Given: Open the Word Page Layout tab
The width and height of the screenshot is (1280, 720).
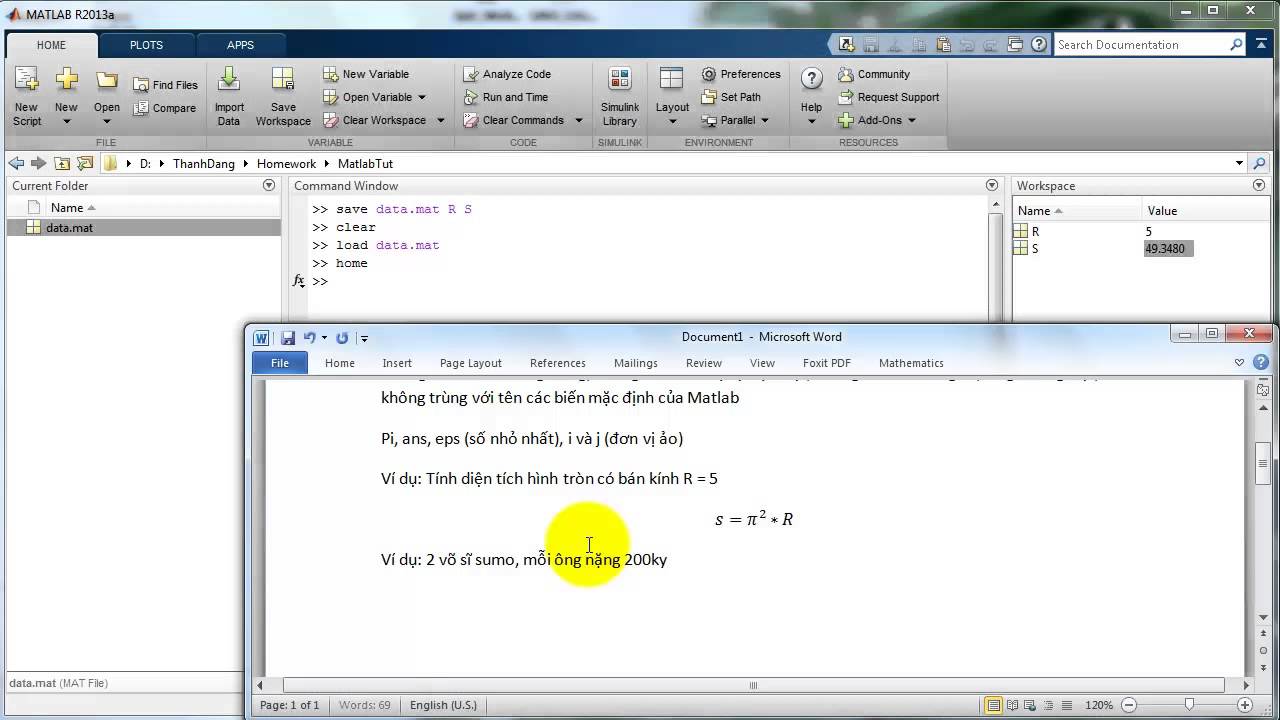Looking at the screenshot, I should point(471,363).
